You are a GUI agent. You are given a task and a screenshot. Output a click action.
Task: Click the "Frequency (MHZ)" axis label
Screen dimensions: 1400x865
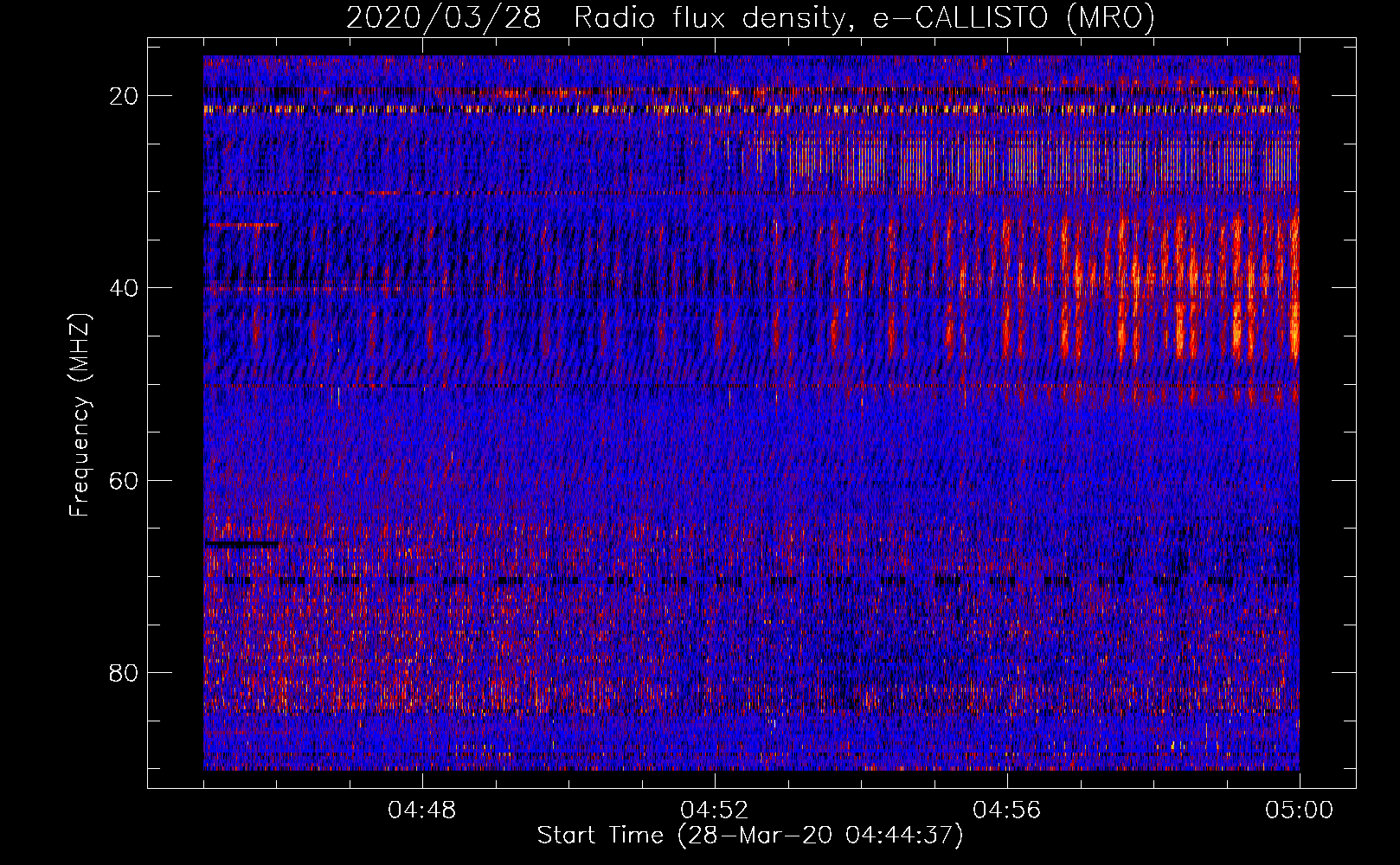(80, 415)
